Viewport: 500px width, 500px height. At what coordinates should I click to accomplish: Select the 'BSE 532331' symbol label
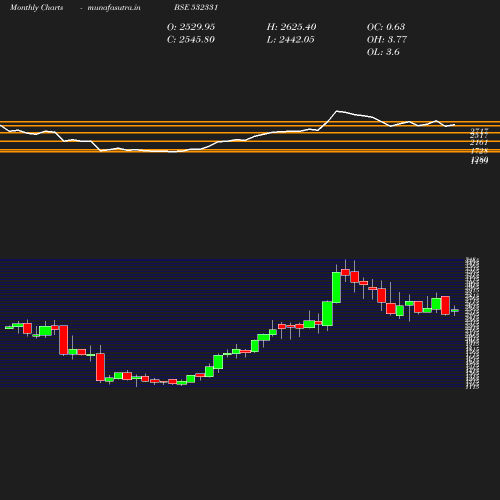point(196,7)
